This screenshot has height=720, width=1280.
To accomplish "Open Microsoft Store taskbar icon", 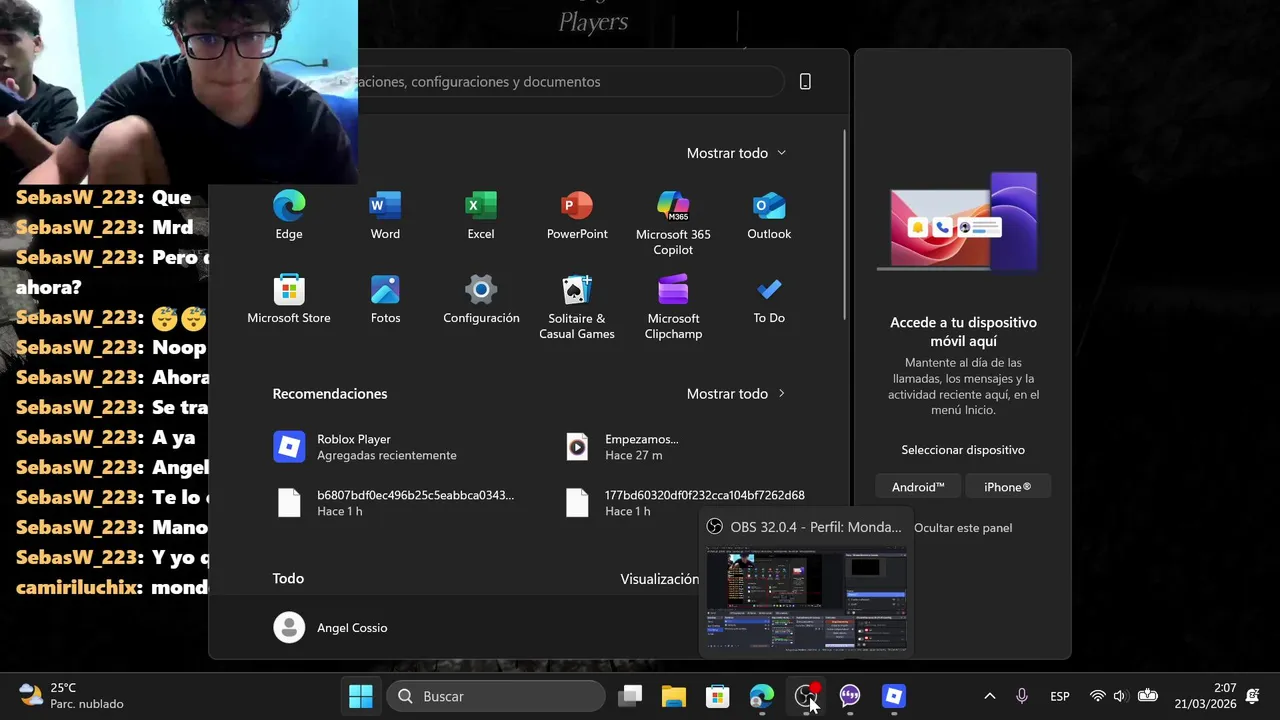I will click(718, 696).
